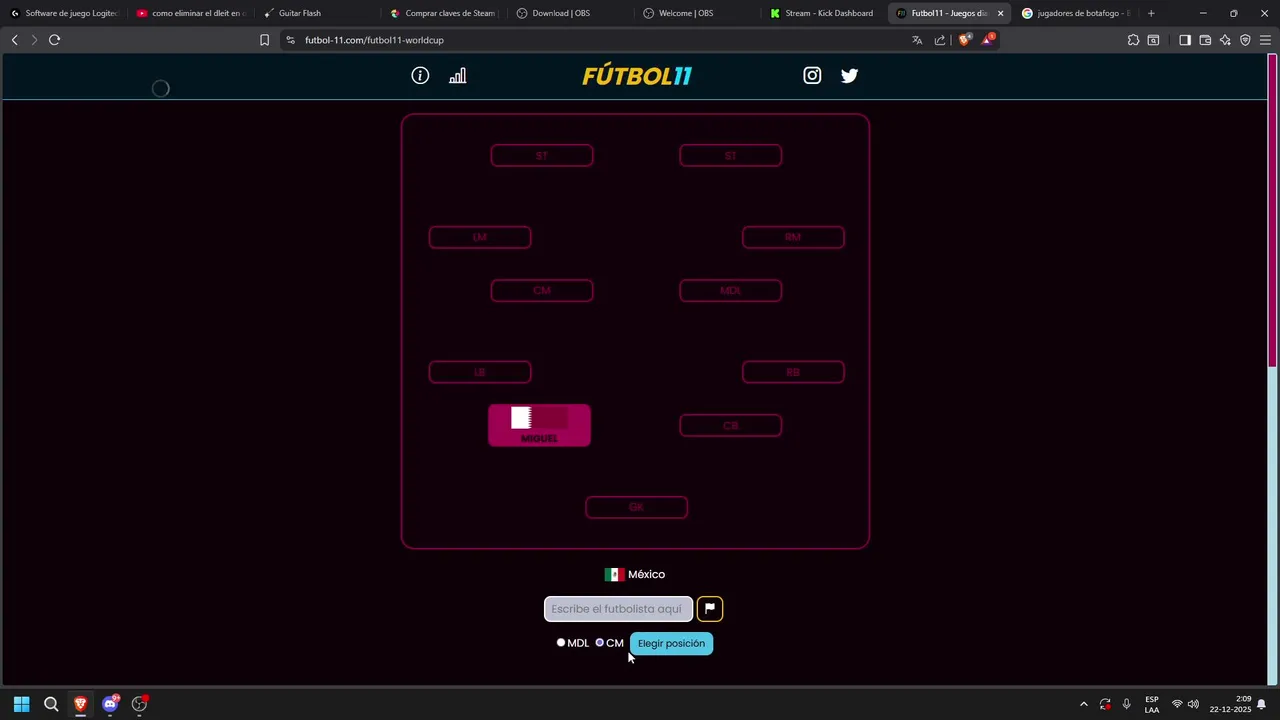Click the Elegir posición button
This screenshot has width=1280, height=720.
[671, 643]
